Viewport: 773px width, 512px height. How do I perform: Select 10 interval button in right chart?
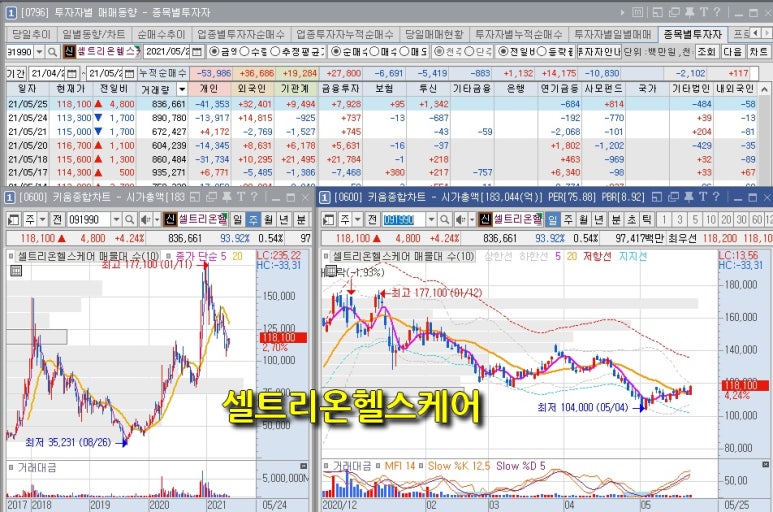pyautogui.click(x=710, y=220)
